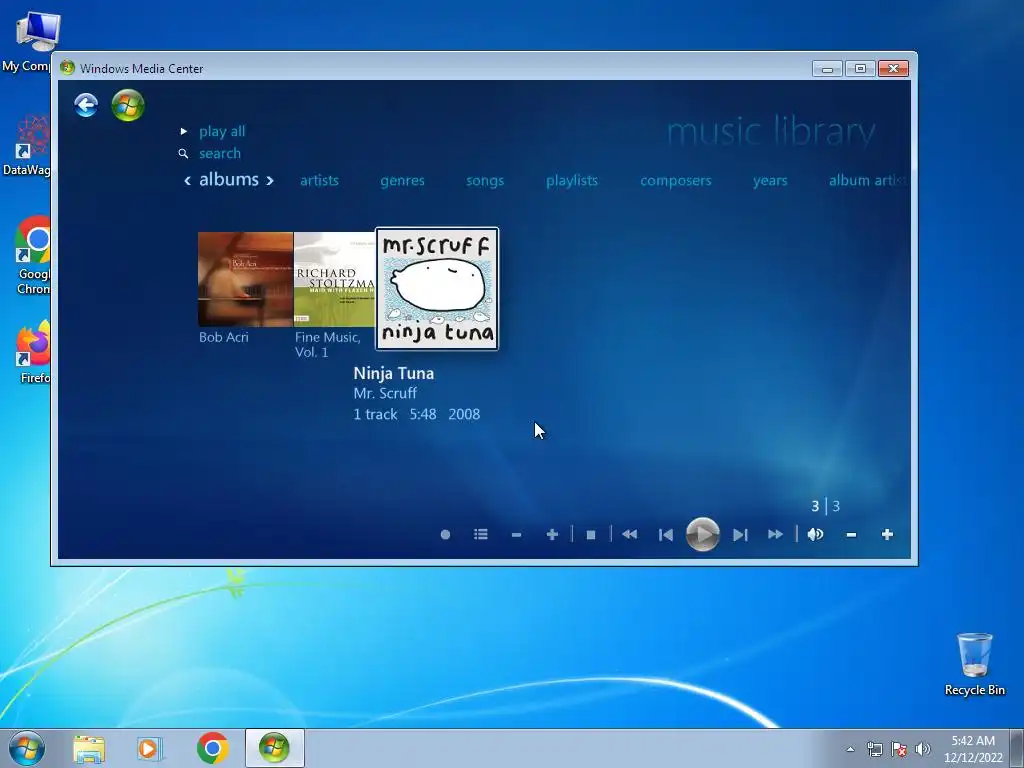Fast forward using double right arrows

pos(775,535)
